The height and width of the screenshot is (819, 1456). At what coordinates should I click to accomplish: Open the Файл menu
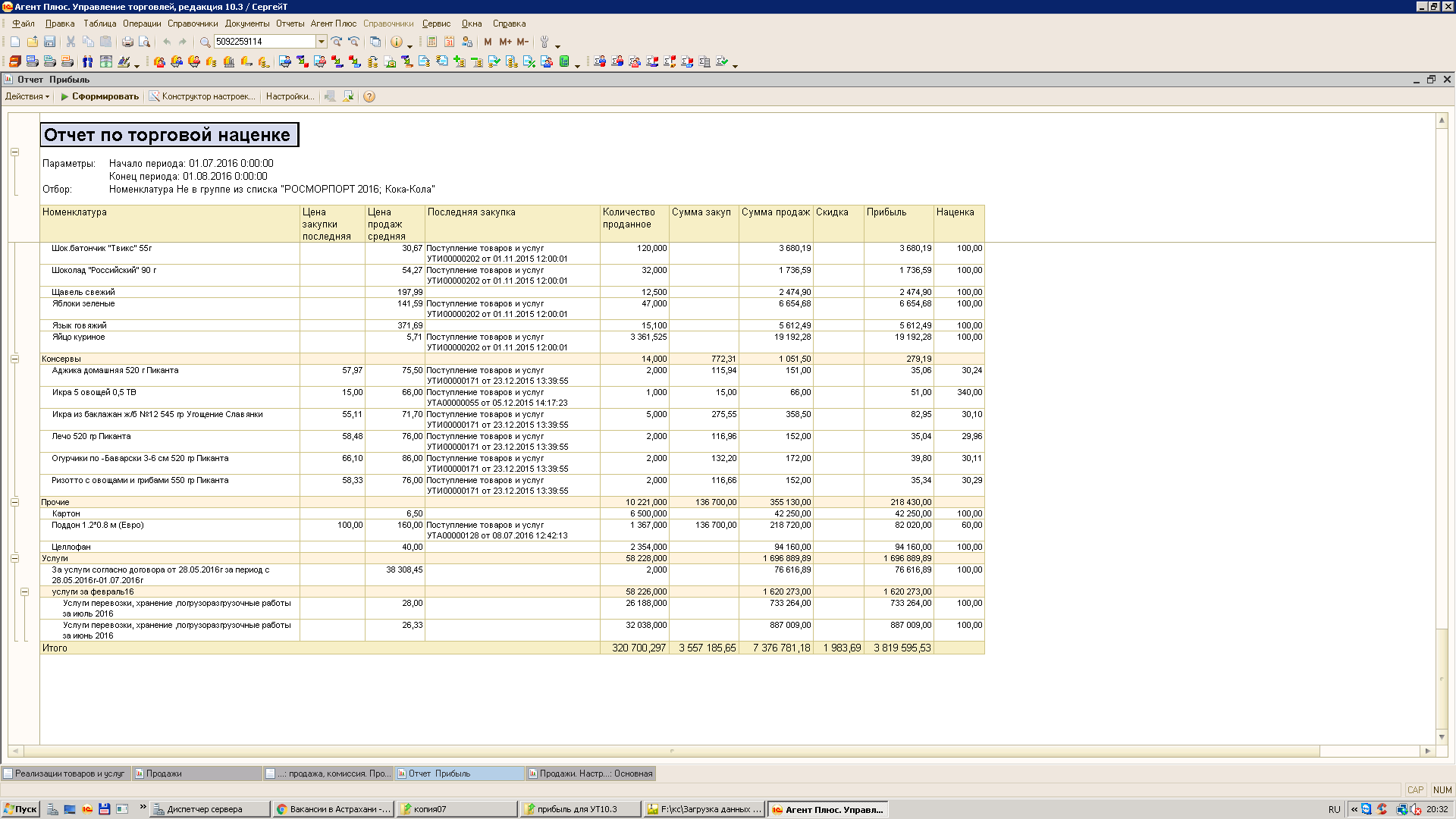click(24, 24)
